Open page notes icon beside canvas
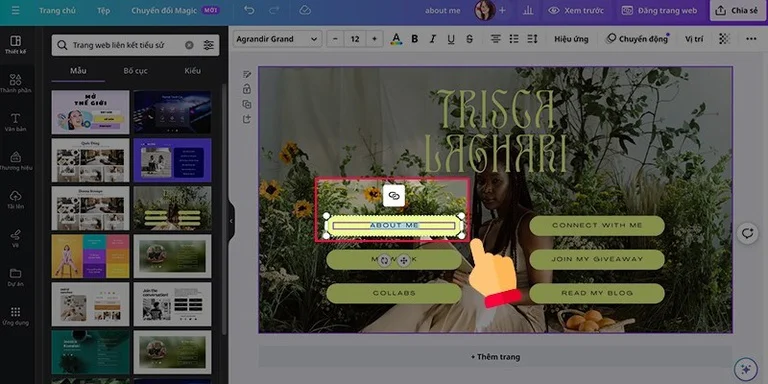The height and width of the screenshot is (384, 768). (247, 74)
